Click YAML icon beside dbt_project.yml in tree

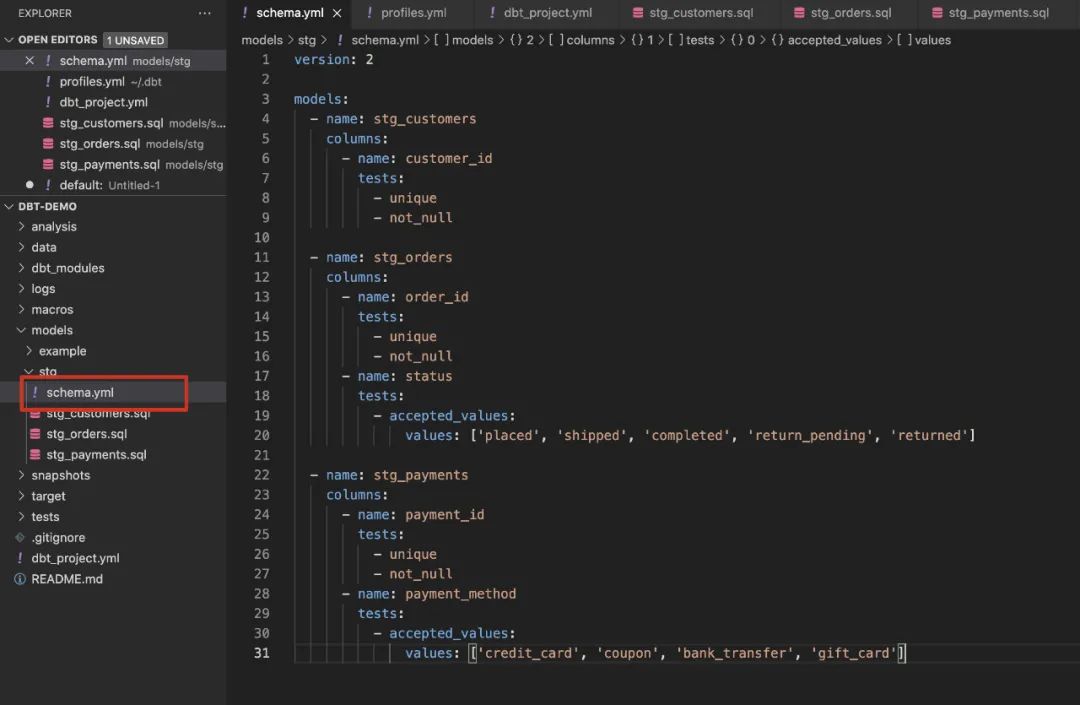click(20, 558)
